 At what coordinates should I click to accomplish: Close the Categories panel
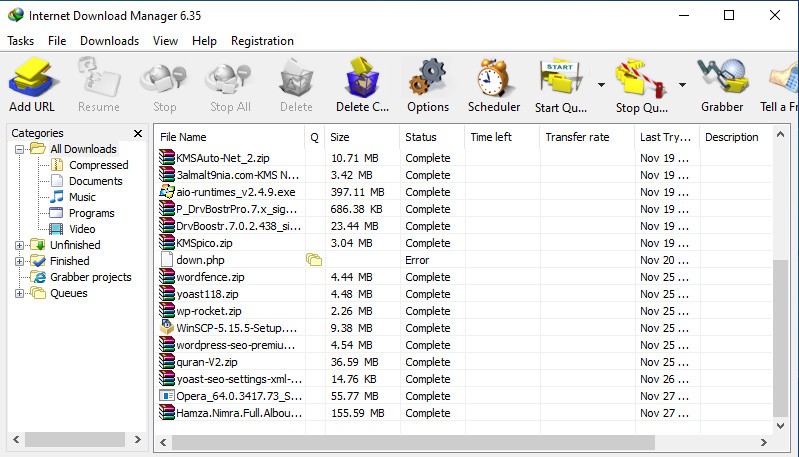click(138, 133)
